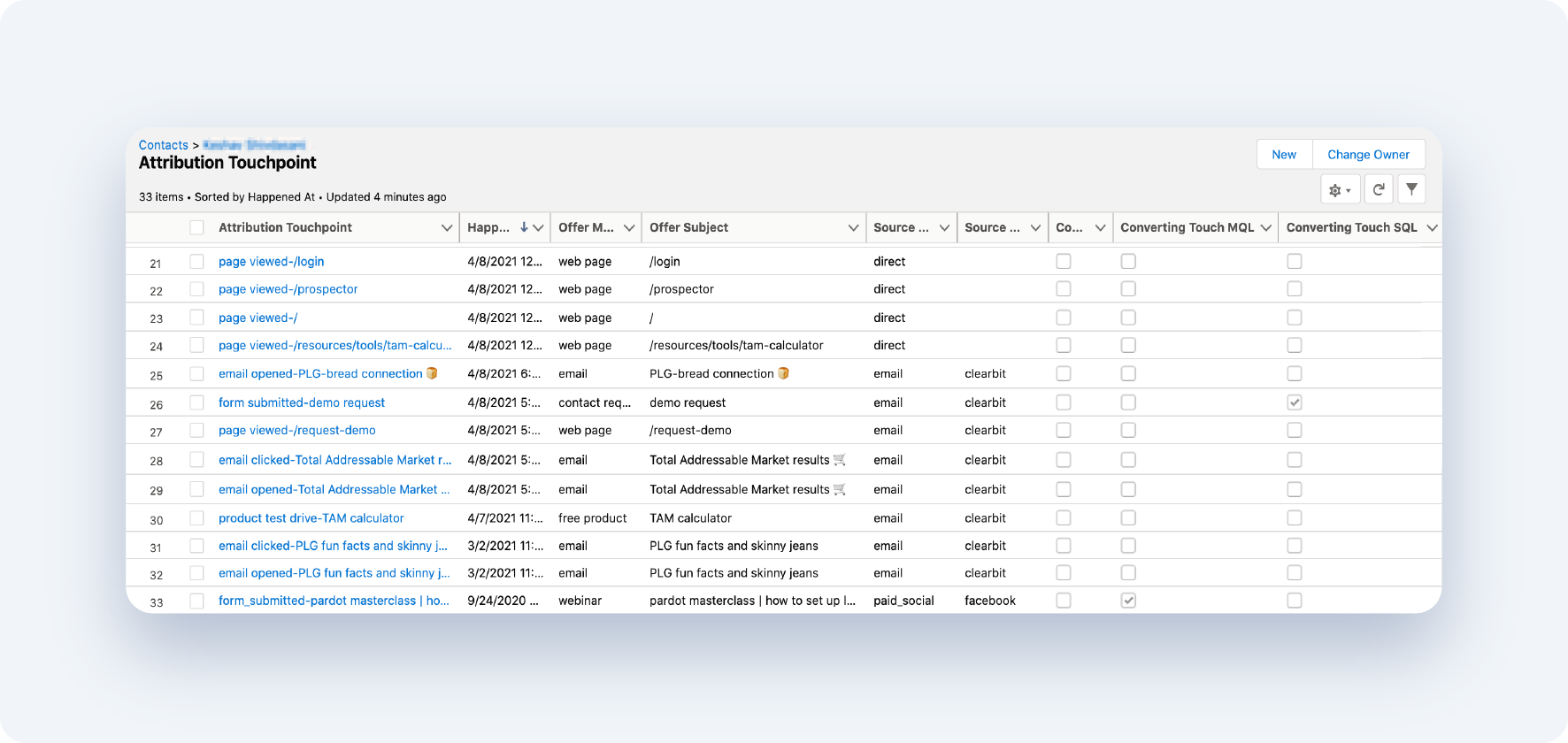Open page viewed-/prospector record
Screen dimensions: 1568x743
pos(288,289)
